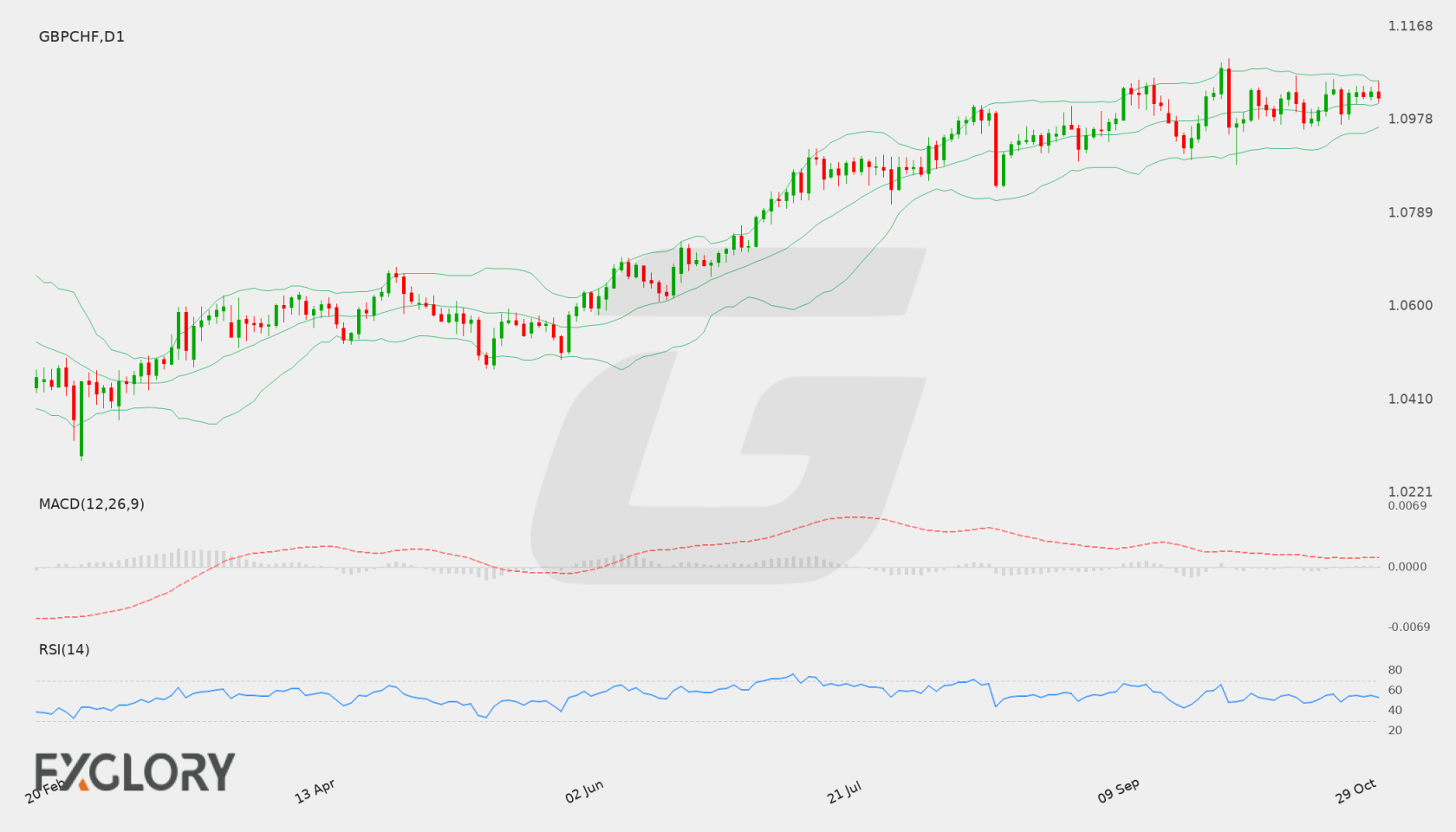Select the 1.1168 price axis label

(x=1410, y=26)
